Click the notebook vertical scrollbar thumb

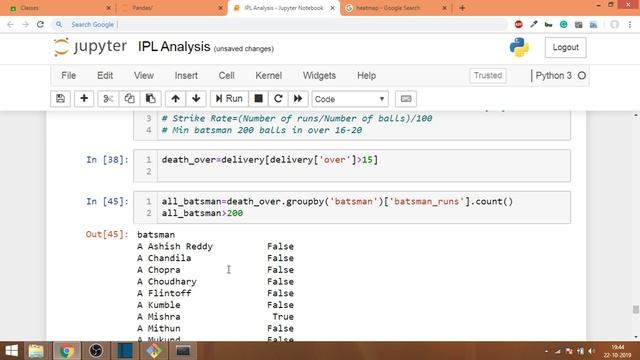point(636,310)
